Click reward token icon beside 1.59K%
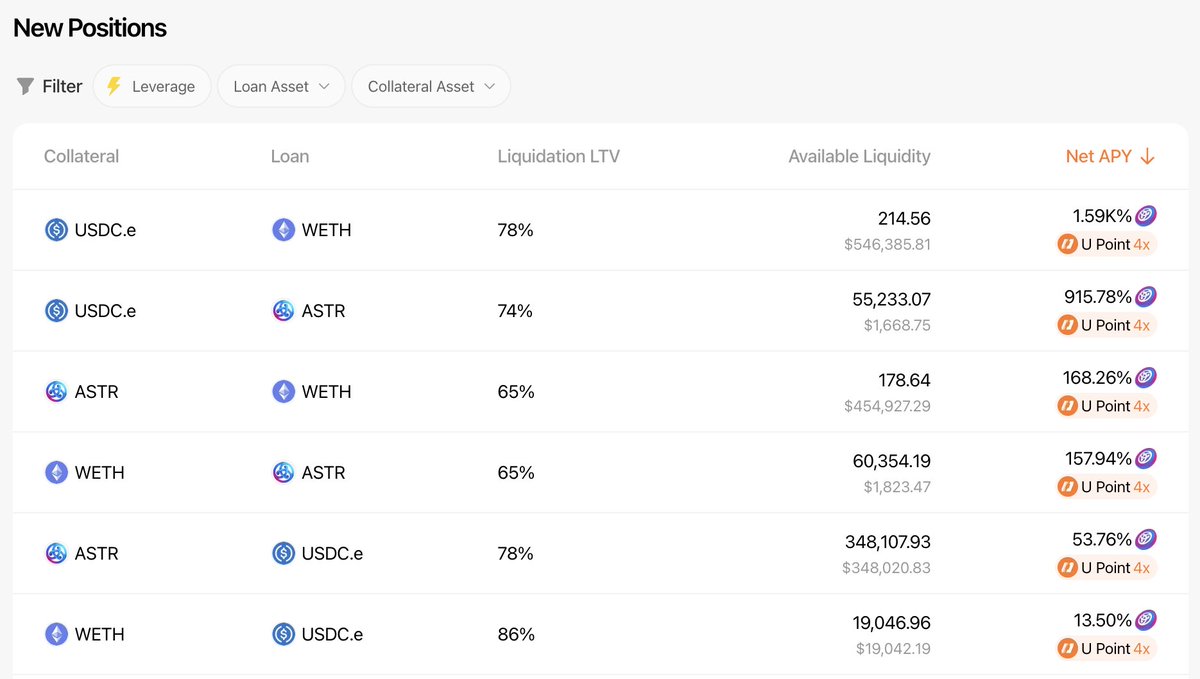The width and height of the screenshot is (1200, 679). [1146, 216]
